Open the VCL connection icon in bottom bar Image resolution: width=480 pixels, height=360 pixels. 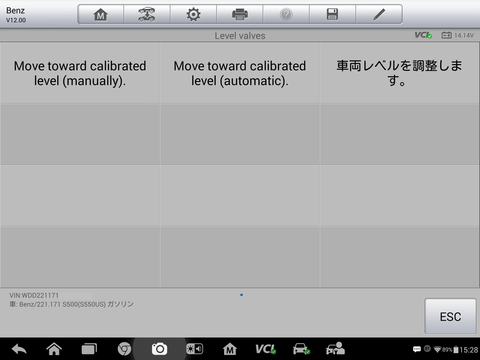click(265, 349)
